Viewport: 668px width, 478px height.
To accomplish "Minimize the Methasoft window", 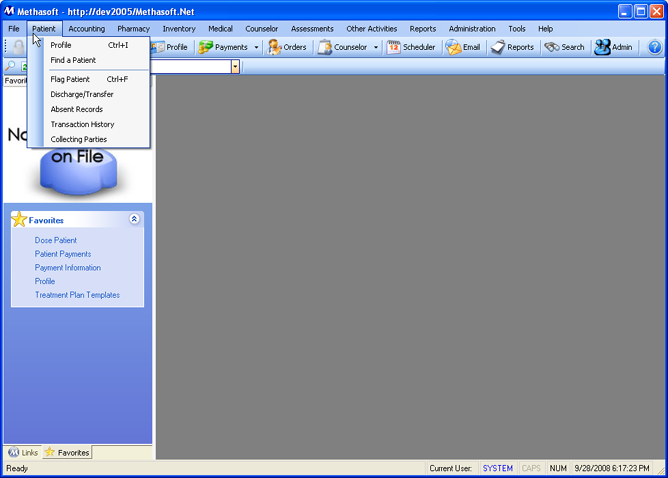I will pos(625,12).
